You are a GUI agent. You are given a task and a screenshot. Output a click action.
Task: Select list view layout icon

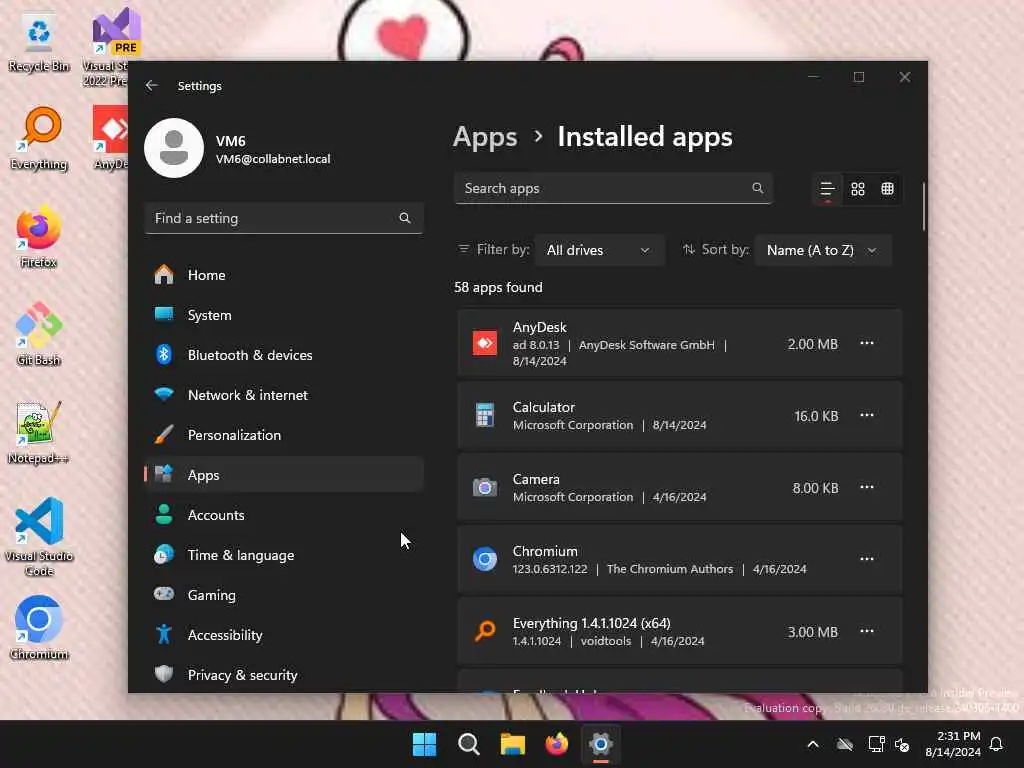pyautogui.click(x=827, y=189)
